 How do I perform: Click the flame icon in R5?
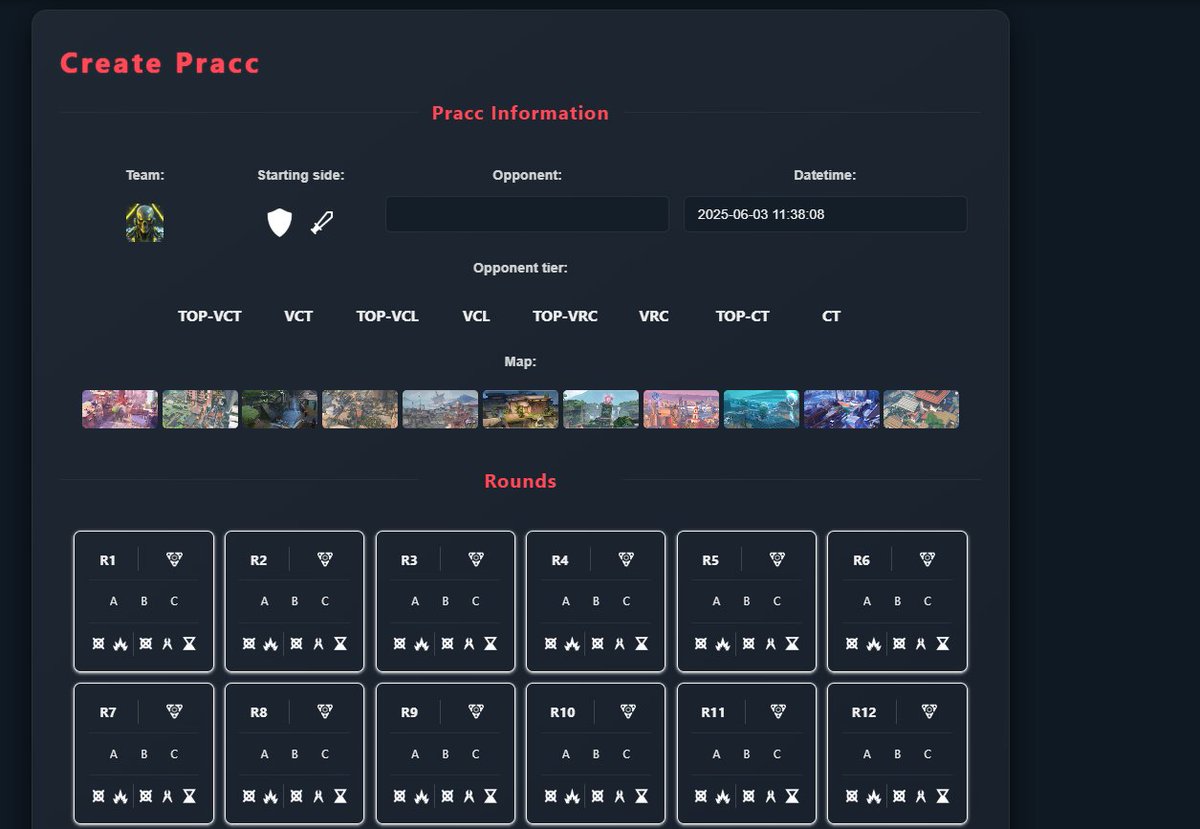pos(723,644)
